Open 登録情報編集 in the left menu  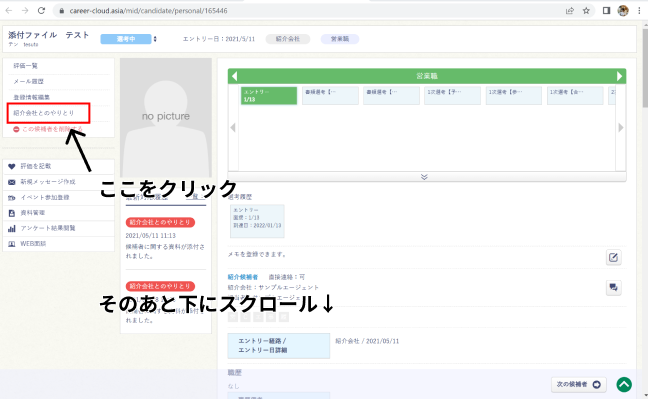(x=31, y=97)
